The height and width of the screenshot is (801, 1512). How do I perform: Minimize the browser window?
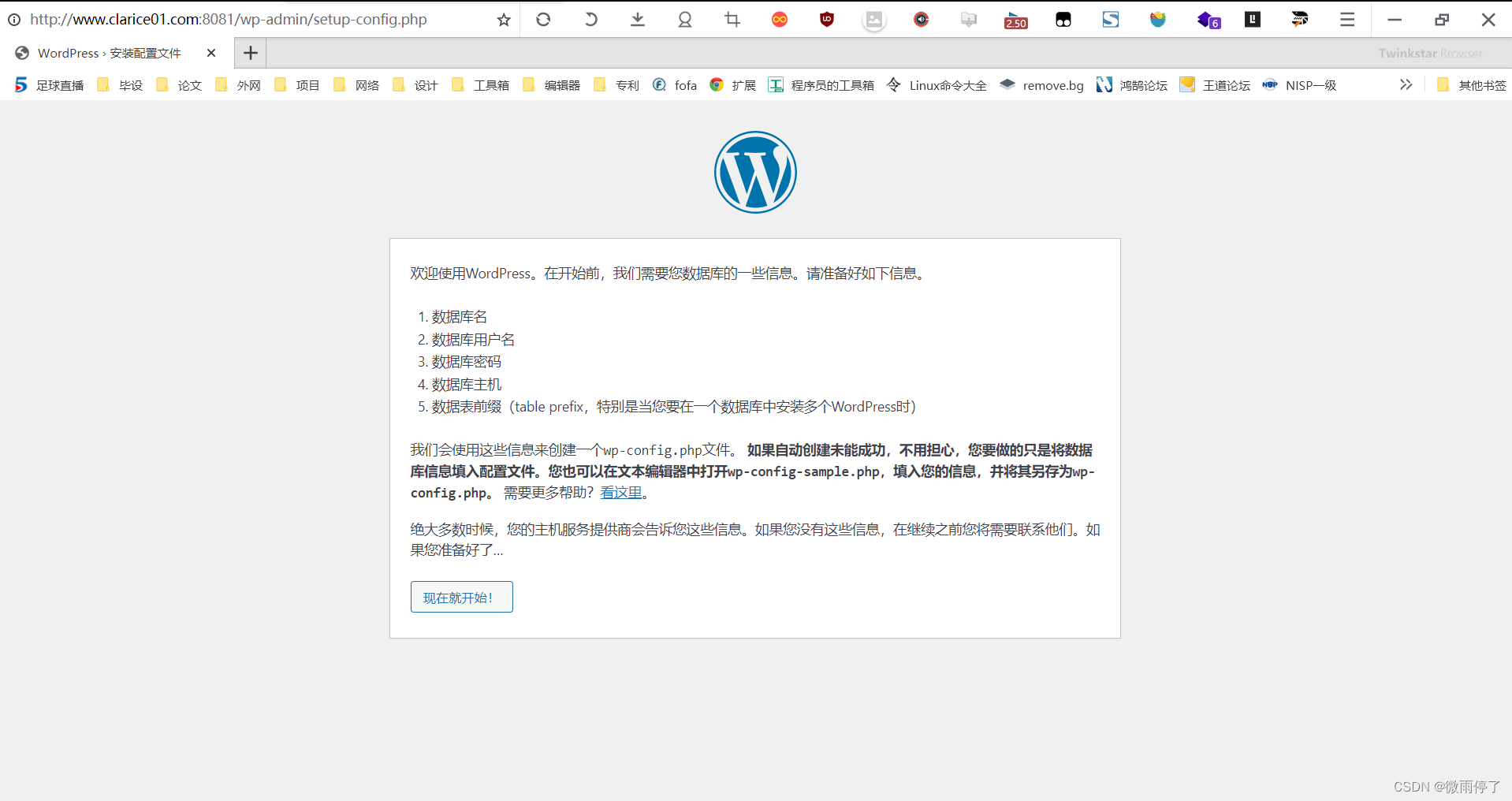coord(1395,20)
